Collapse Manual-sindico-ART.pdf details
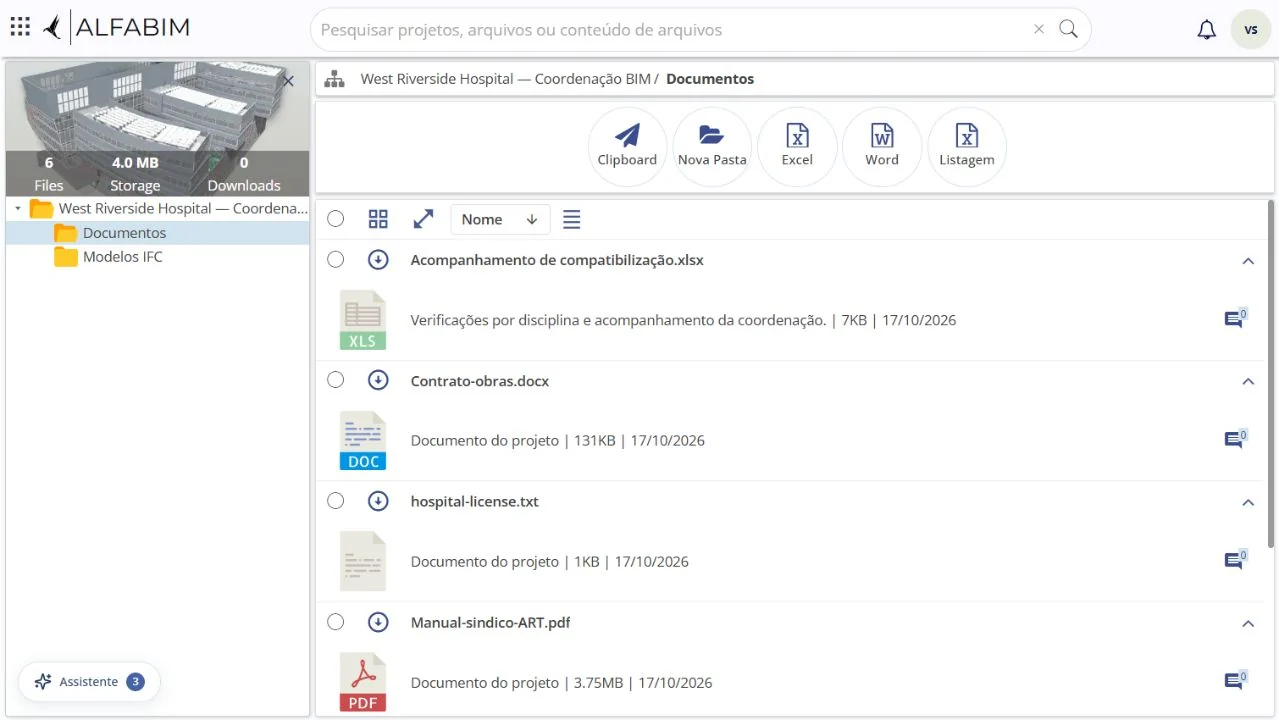 pyautogui.click(x=1248, y=623)
